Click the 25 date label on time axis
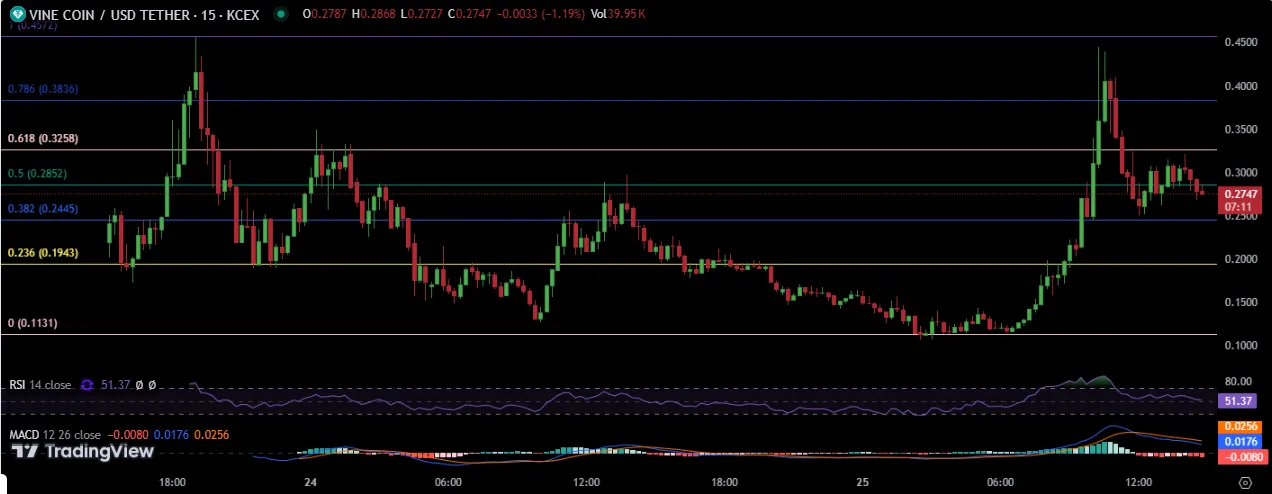The width and height of the screenshot is (1272, 494). (x=862, y=481)
